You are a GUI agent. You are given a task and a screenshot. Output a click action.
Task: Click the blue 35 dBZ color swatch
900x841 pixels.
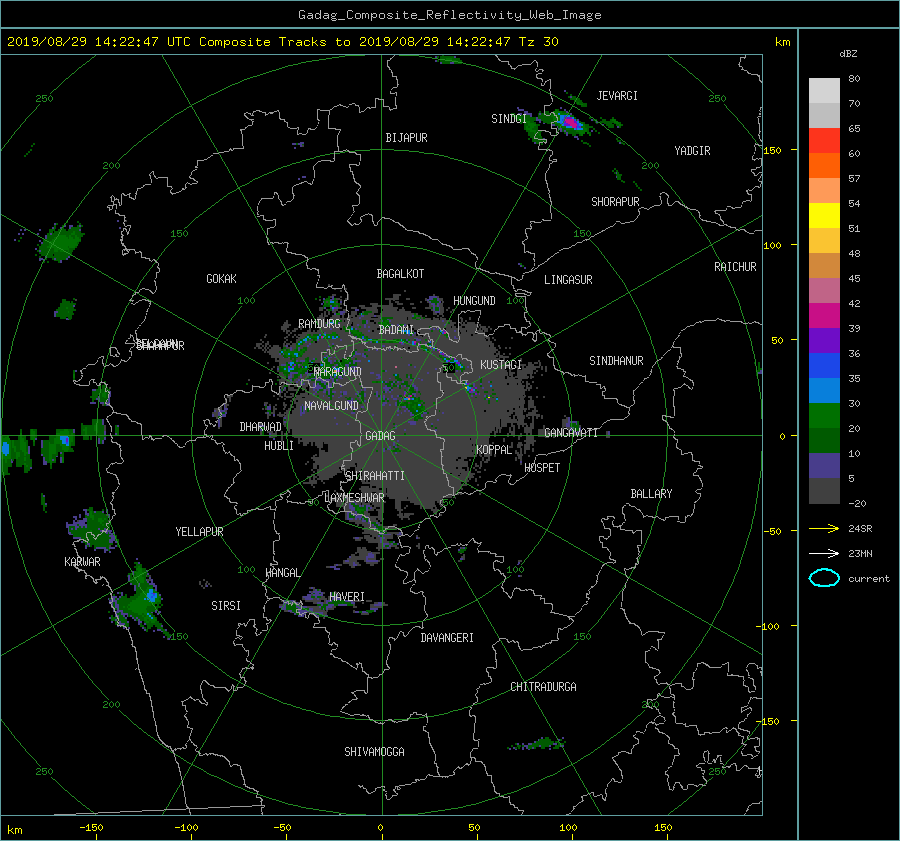click(x=824, y=366)
